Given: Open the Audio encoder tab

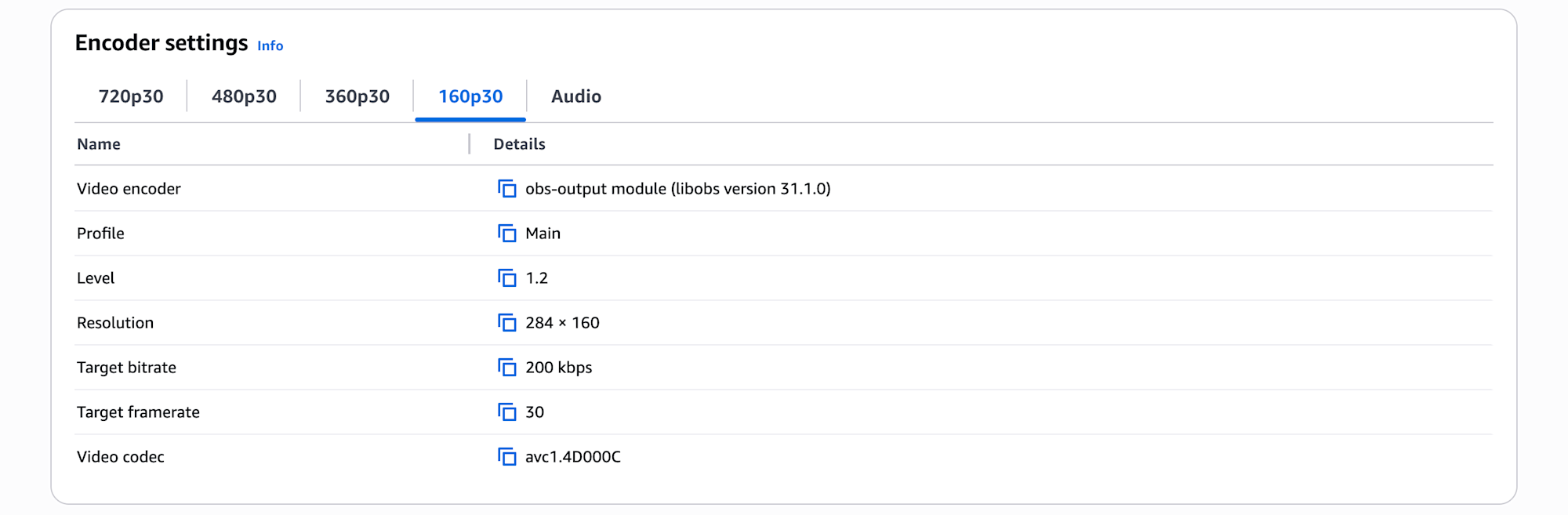Looking at the screenshot, I should pyautogui.click(x=576, y=96).
